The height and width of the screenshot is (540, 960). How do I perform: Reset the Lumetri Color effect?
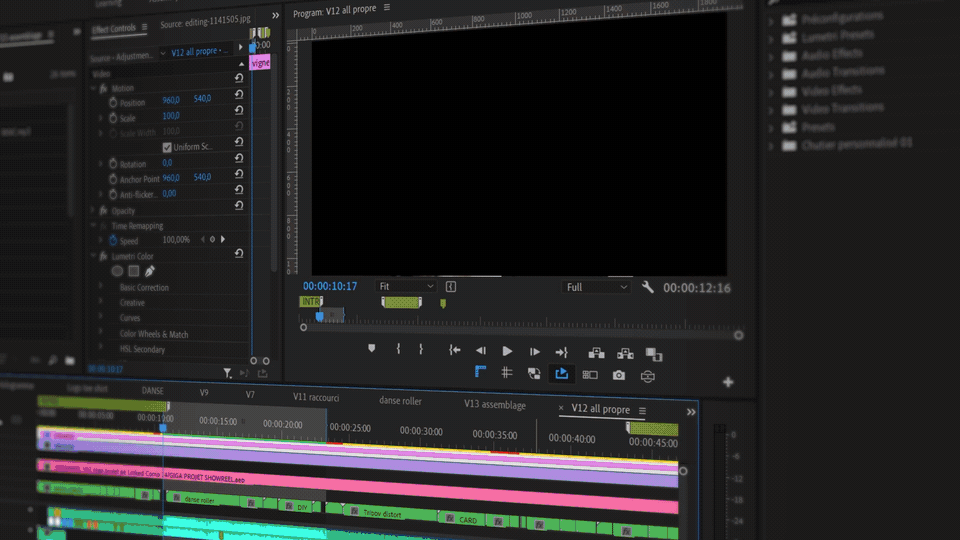click(x=239, y=253)
